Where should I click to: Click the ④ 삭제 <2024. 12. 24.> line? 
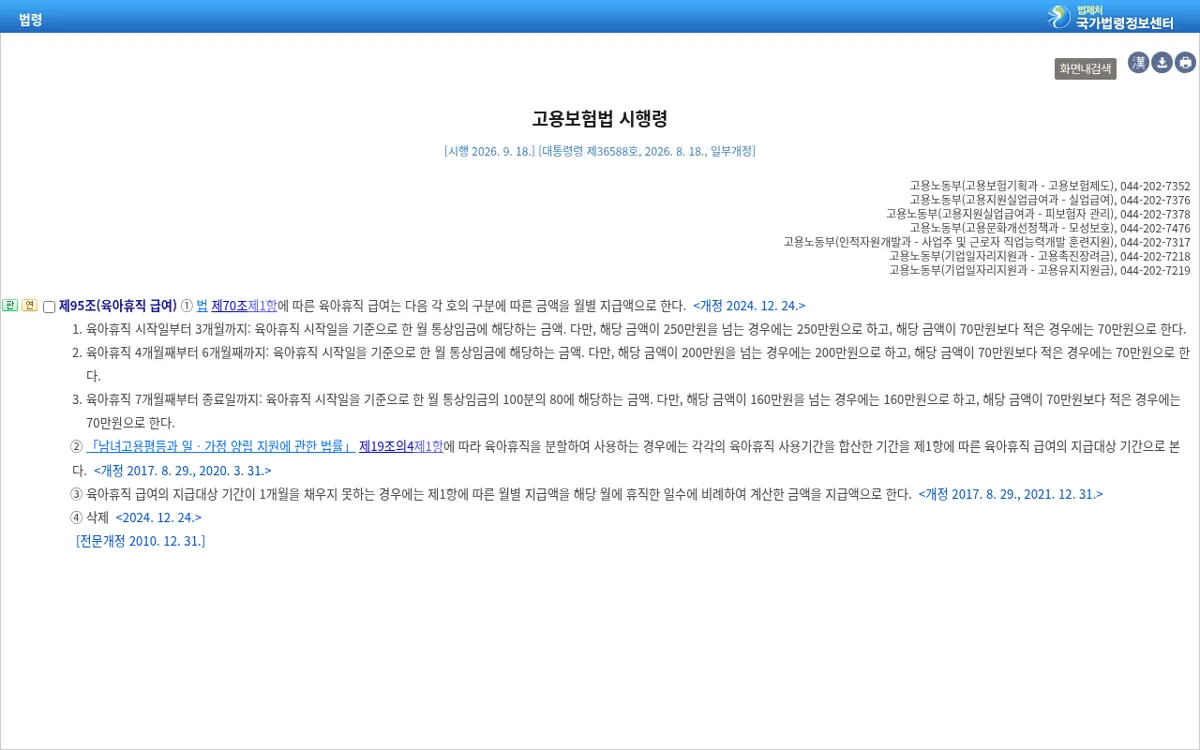click(x=136, y=517)
